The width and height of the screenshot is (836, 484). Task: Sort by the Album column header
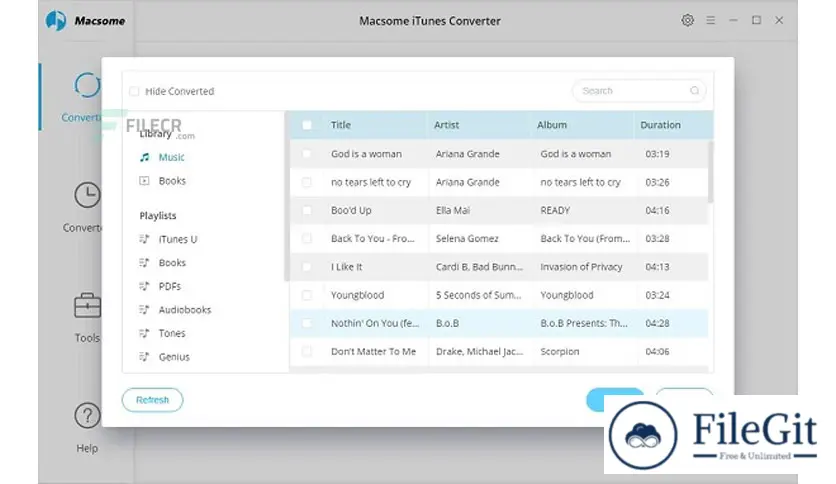(x=552, y=125)
